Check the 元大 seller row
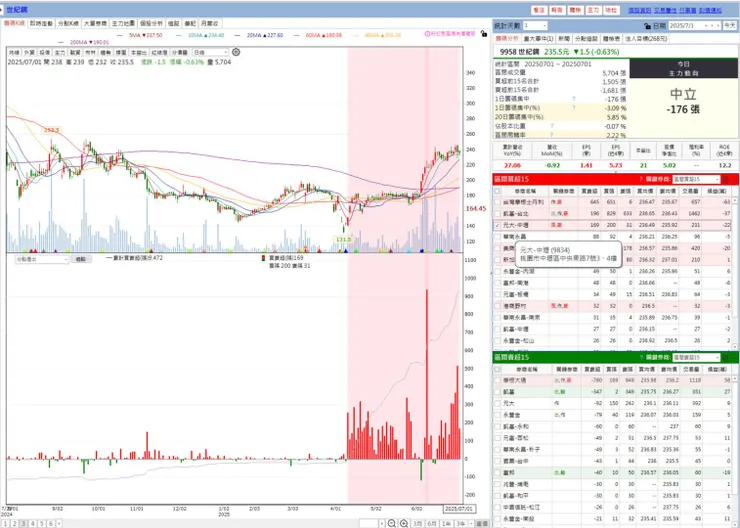Image resolution: width=740 pixels, height=528 pixels. tap(497, 403)
